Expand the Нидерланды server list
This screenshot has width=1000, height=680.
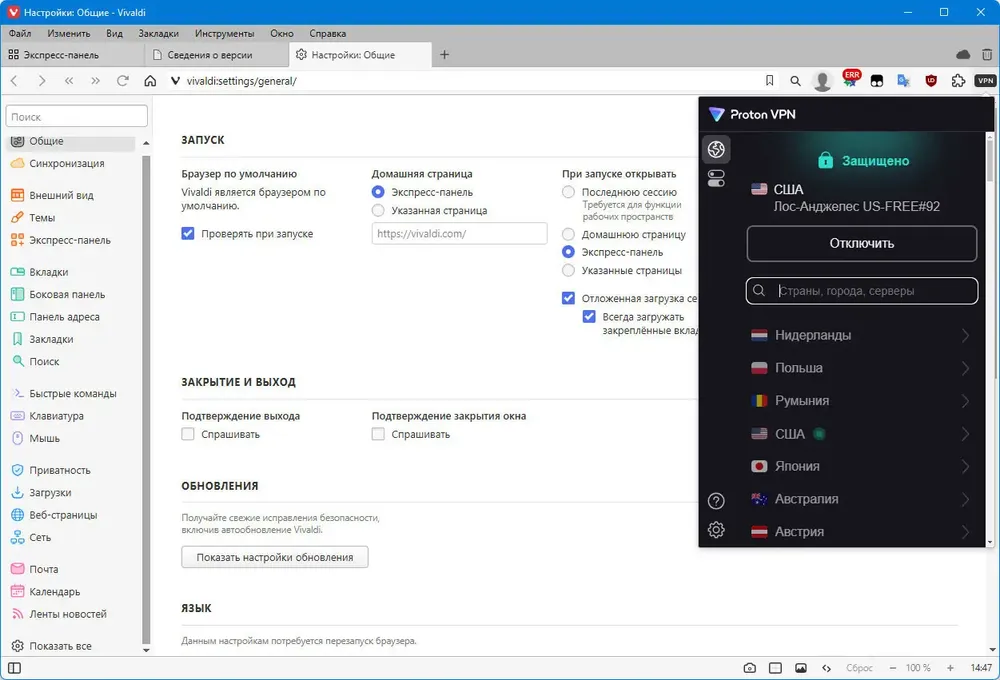pyautogui.click(x=965, y=336)
